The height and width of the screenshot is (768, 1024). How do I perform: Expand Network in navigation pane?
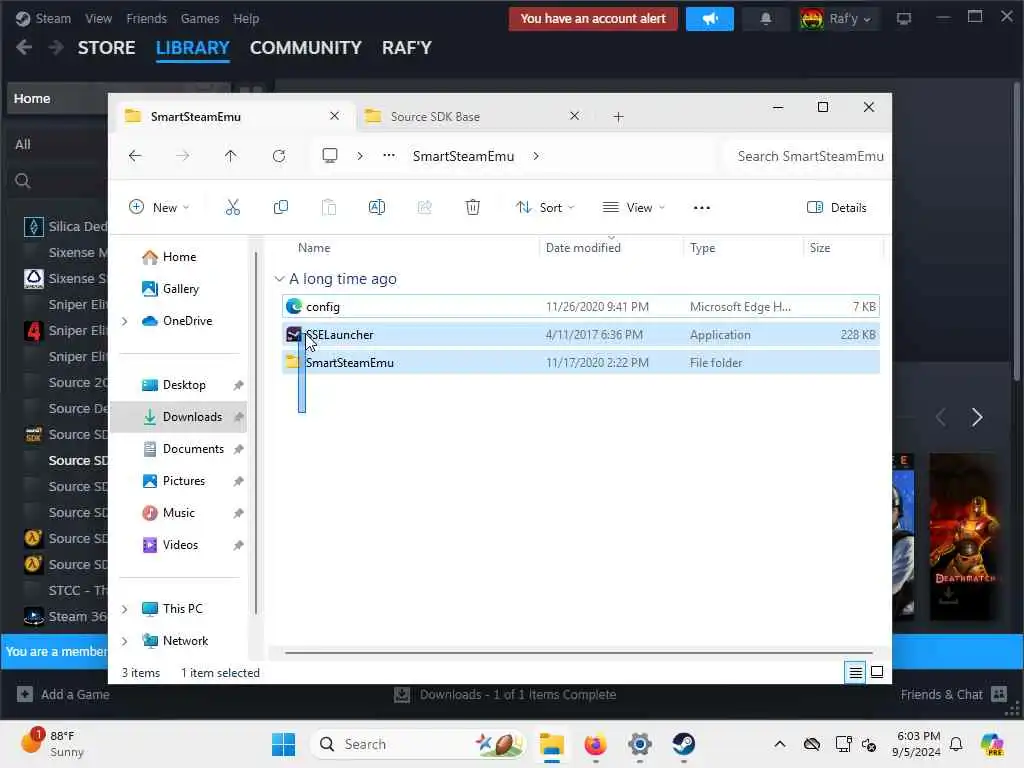click(x=125, y=641)
